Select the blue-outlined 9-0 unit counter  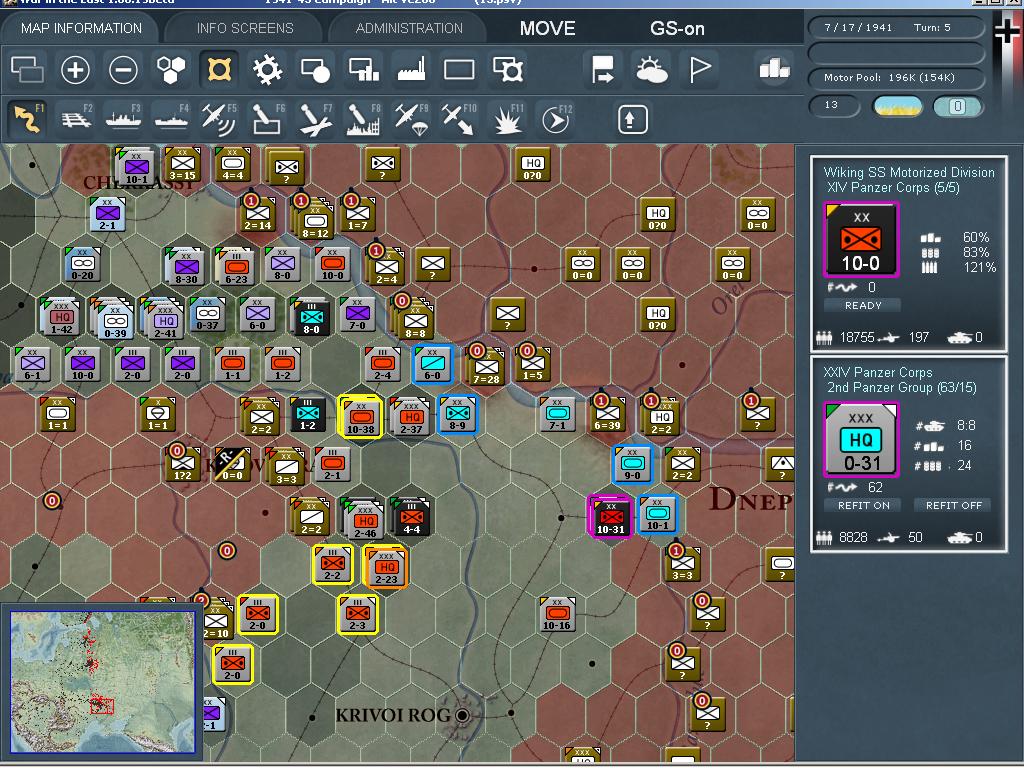click(632, 464)
